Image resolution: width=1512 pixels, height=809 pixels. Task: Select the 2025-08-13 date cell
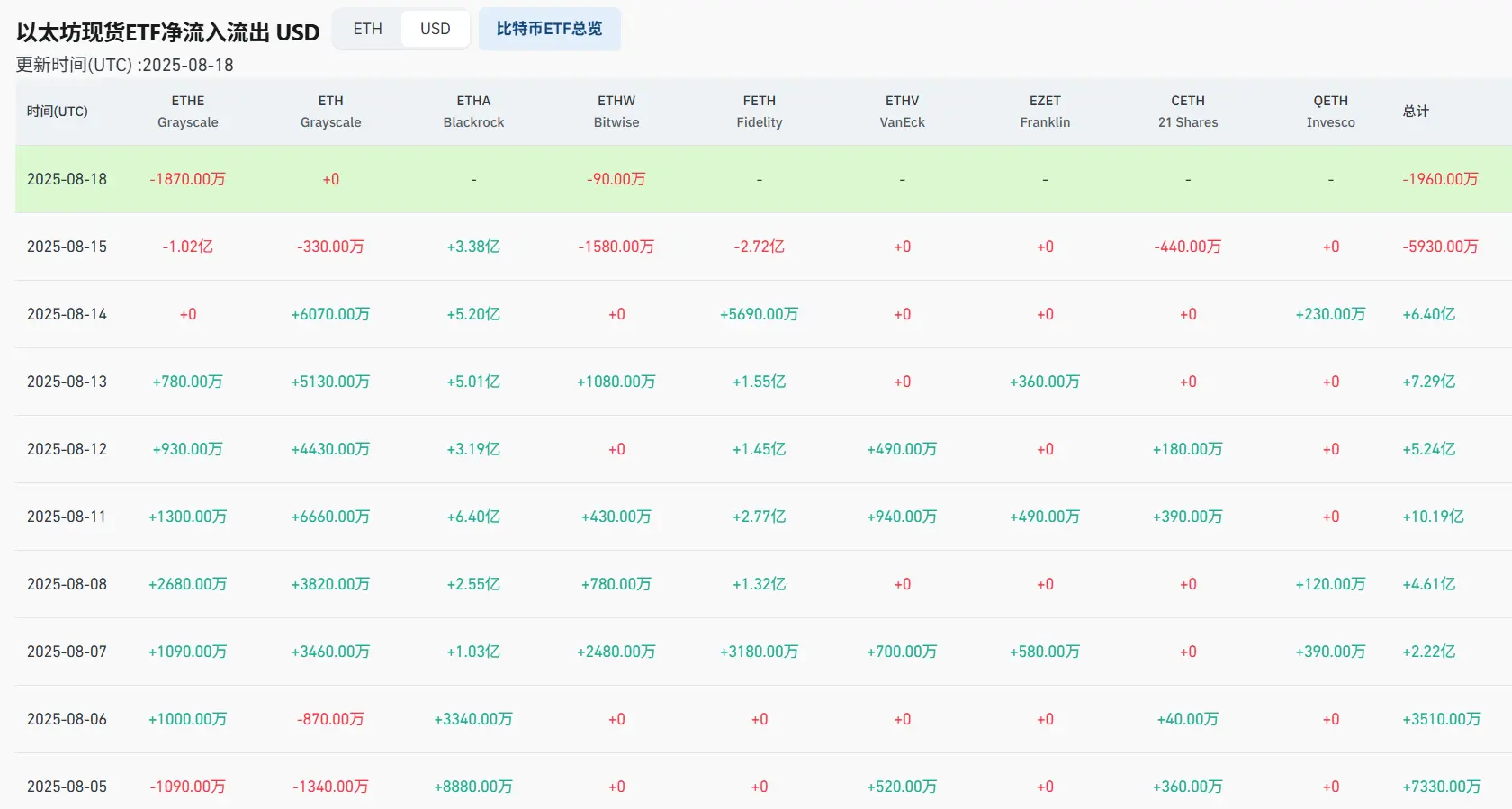pyautogui.click(x=67, y=382)
